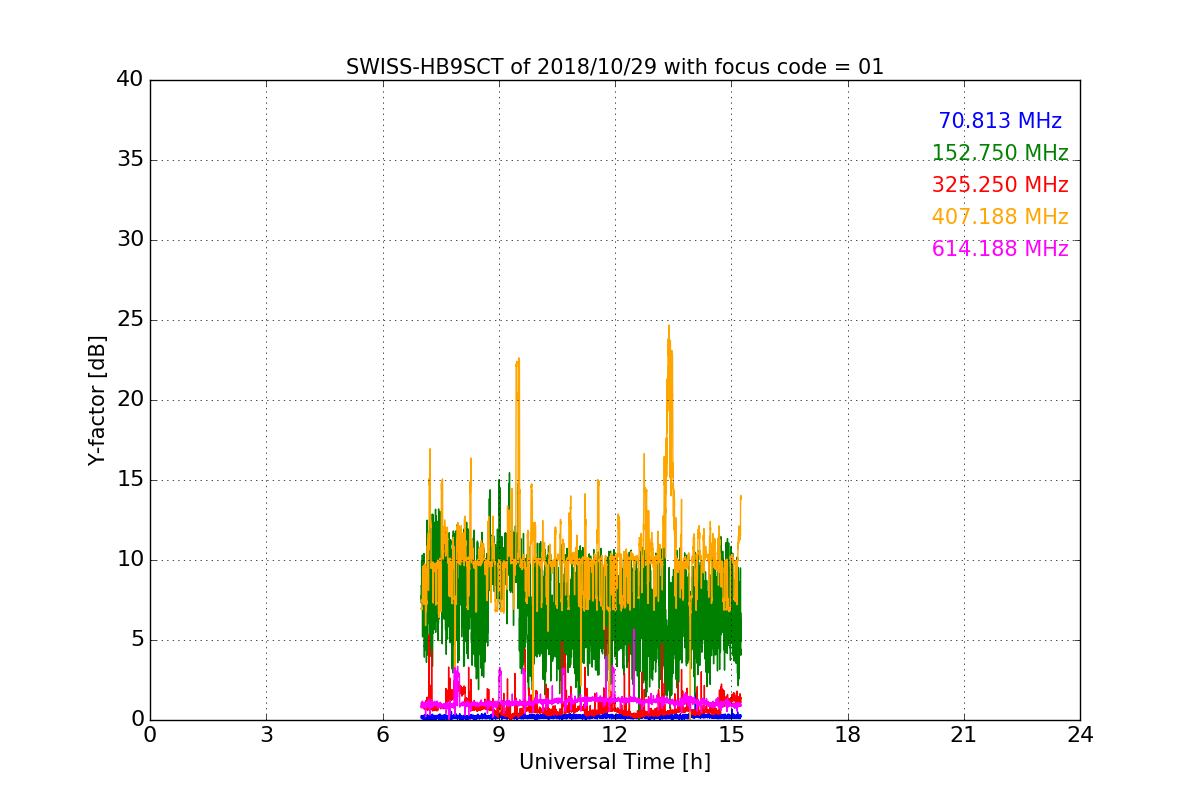Select the 70.813 MHz legend label
The image size is (1200, 800).
coord(1000,121)
